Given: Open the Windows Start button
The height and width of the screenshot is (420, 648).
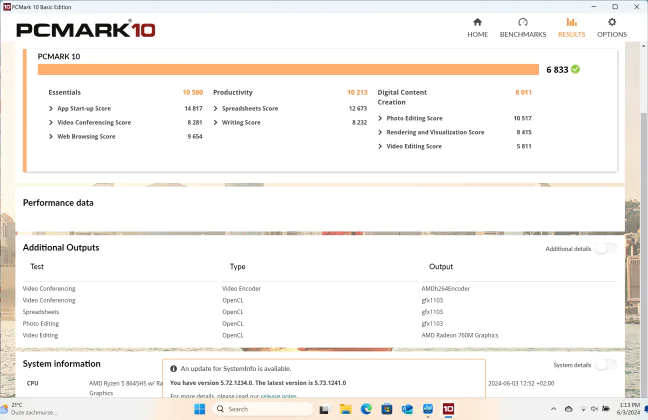Looking at the screenshot, I should point(200,409).
